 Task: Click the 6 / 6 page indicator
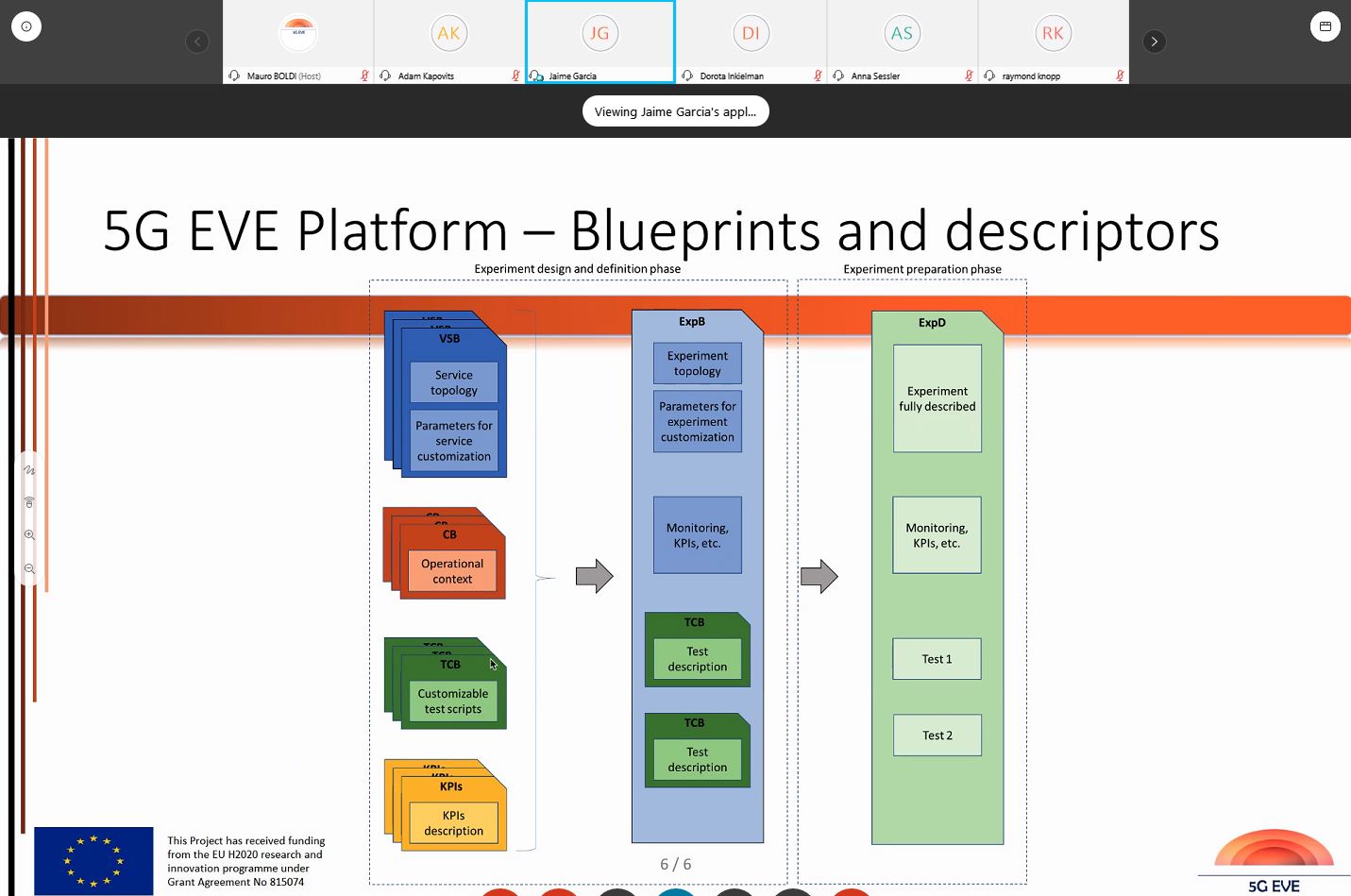coord(675,864)
